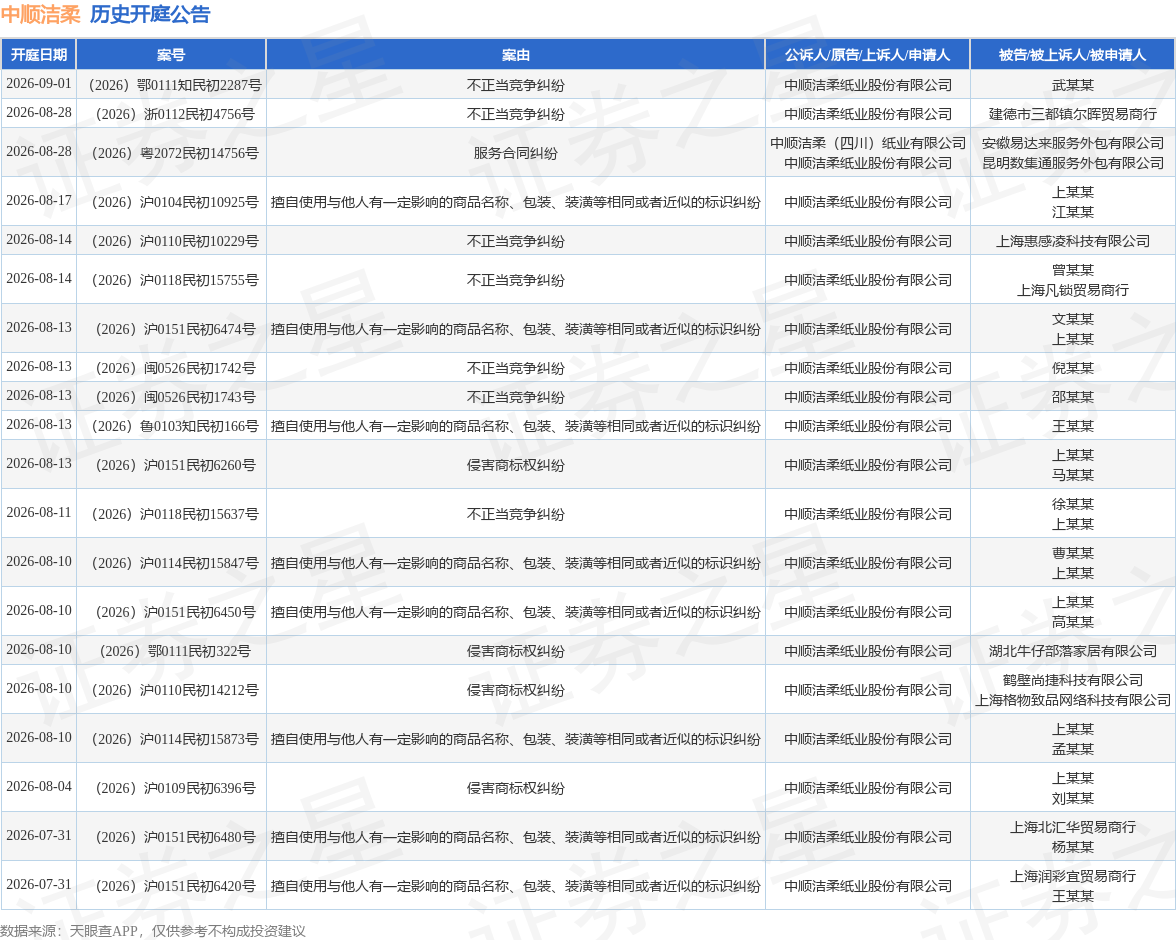Click the 公诉人/原告/上诉人/申请人 header
Viewport: 1176px width, 940px height.
(x=868, y=55)
